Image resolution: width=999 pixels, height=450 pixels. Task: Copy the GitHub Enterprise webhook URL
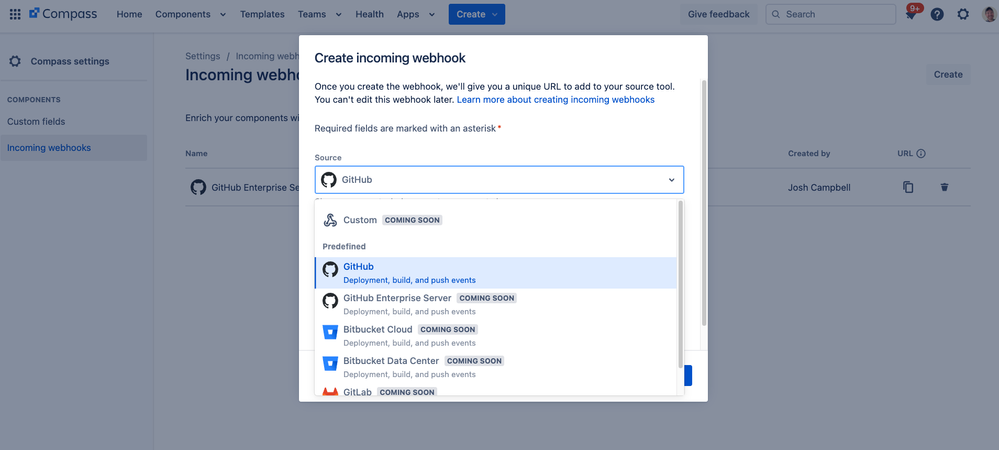908,187
